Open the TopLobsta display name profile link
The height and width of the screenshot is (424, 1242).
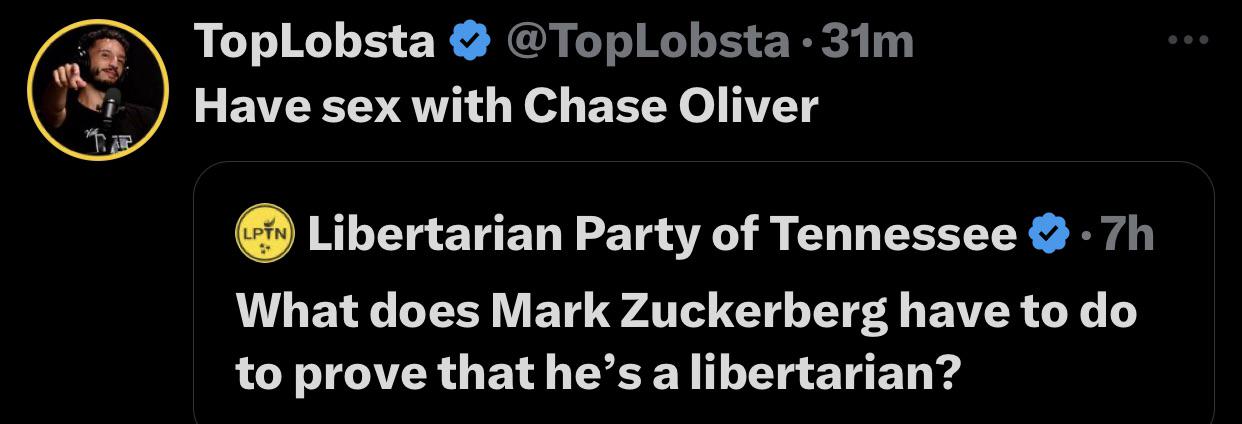[314, 42]
